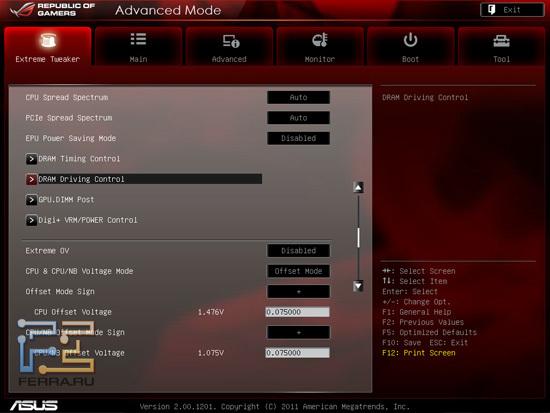Viewport: 550px width, 413px height.
Task: Switch to Tool tab
Action: (x=501, y=46)
